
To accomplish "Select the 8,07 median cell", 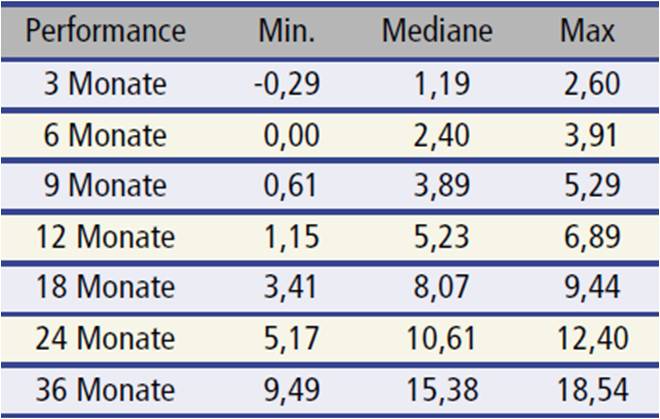I will tap(441, 288).
